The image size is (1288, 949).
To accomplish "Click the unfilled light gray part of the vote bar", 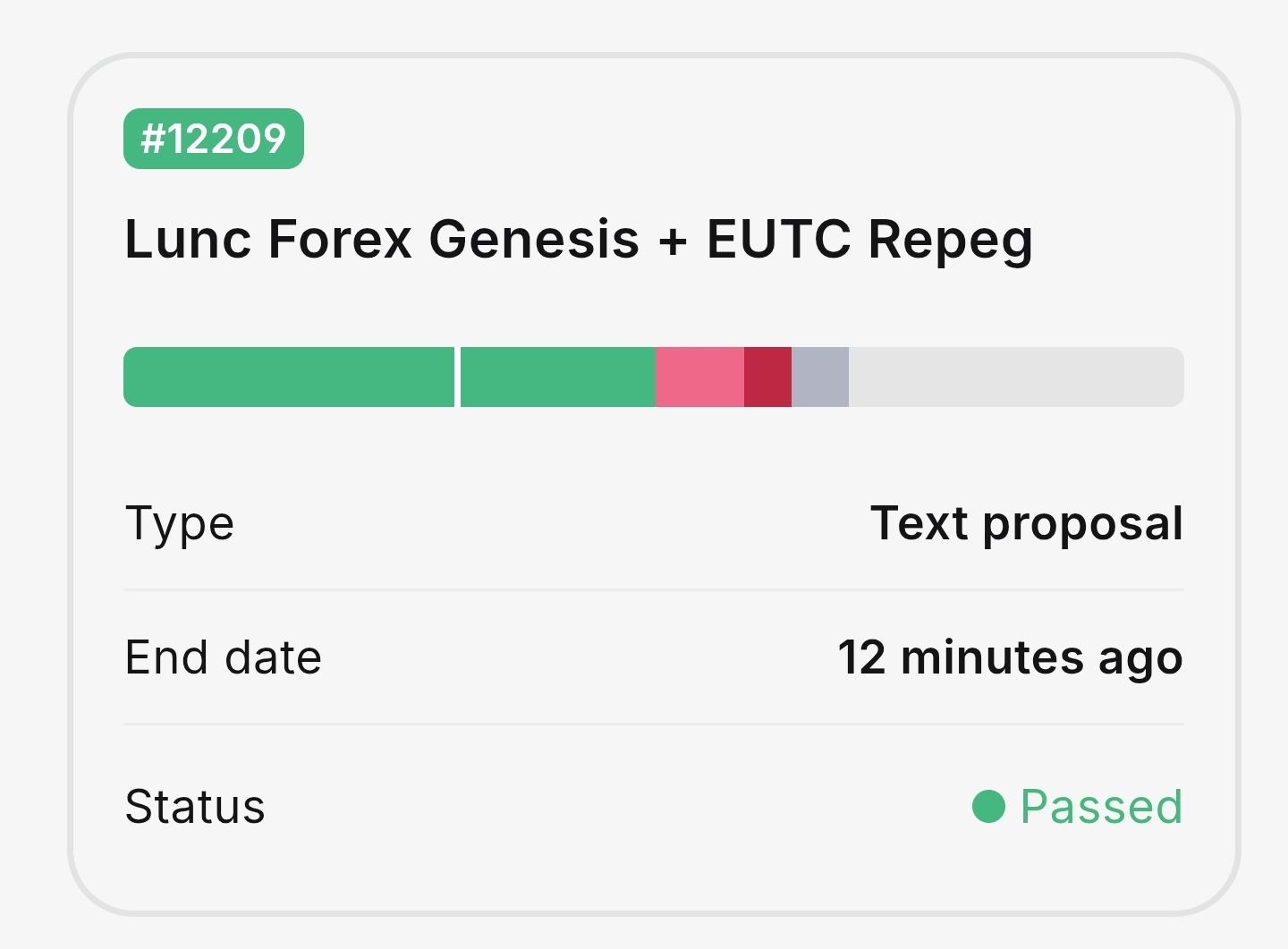I will (x=1015, y=377).
